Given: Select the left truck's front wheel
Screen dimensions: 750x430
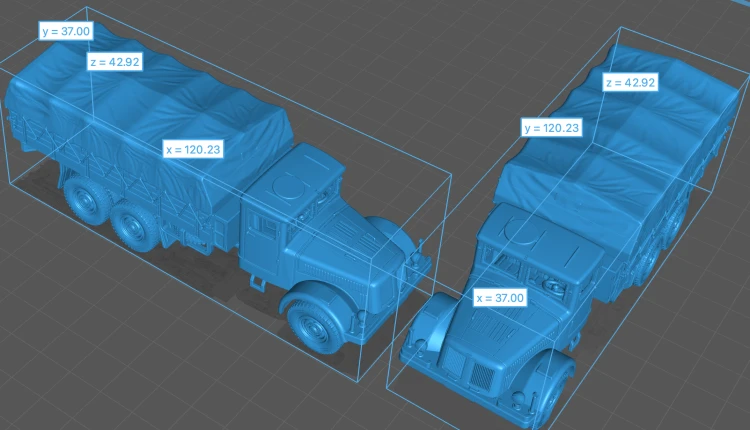Looking at the screenshot, I should (314, 327).
